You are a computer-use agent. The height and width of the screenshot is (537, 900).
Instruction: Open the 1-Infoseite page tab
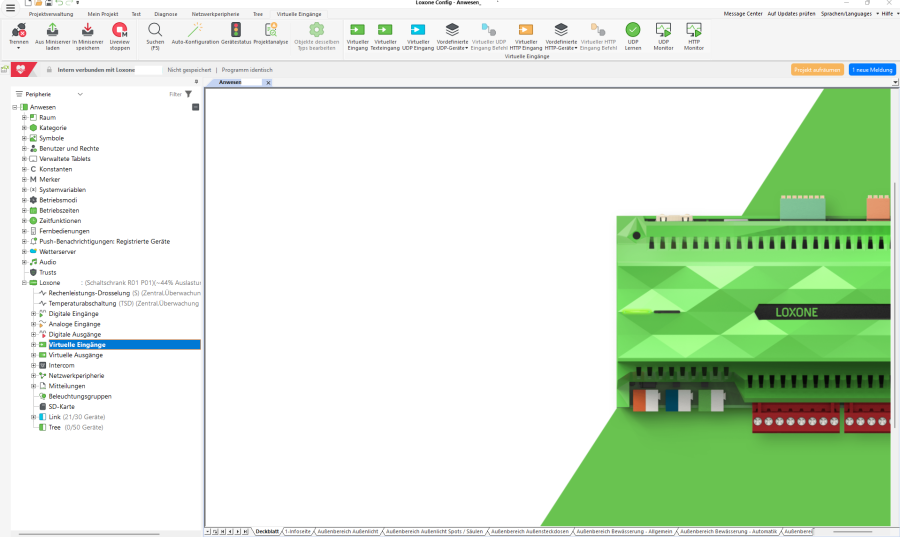click(297, 531)
